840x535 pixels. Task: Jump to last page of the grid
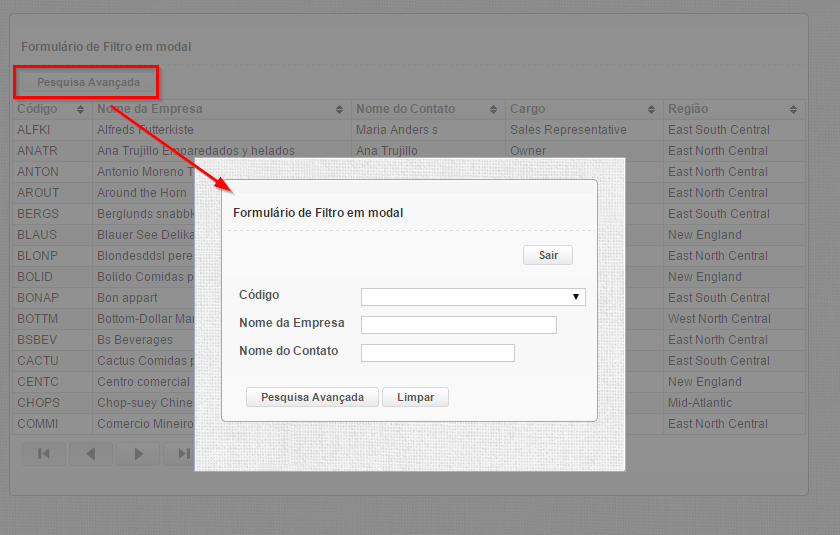click(x=182, y=454)
